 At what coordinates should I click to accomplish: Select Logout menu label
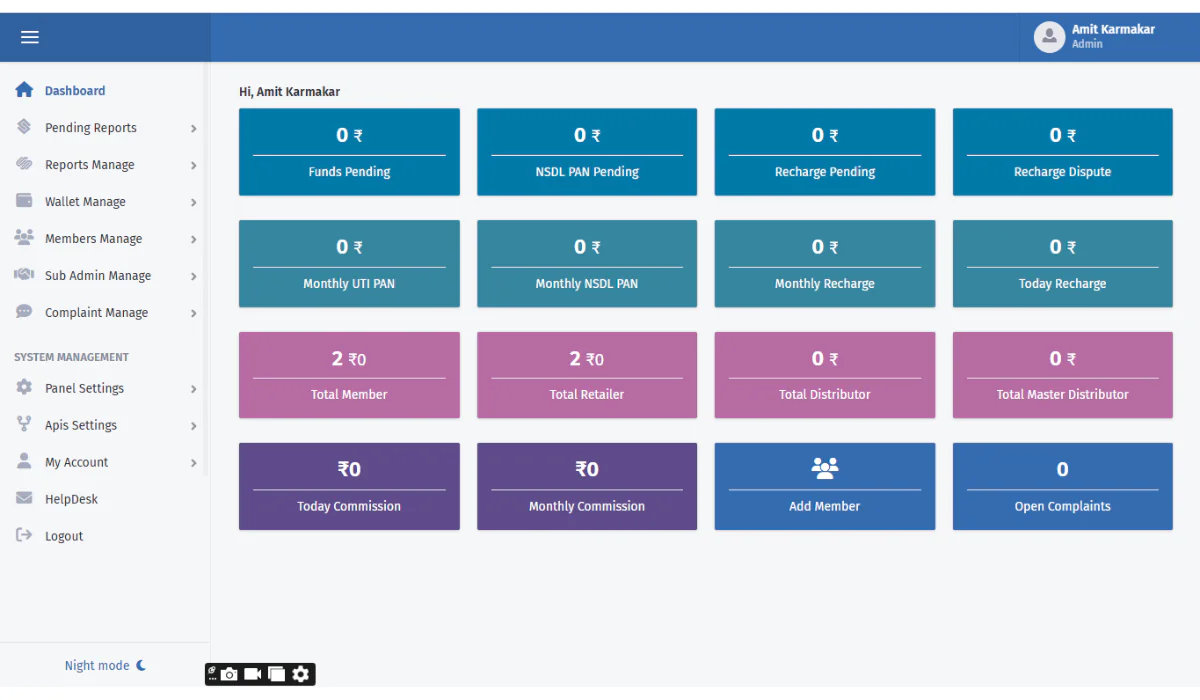[64, 536]
